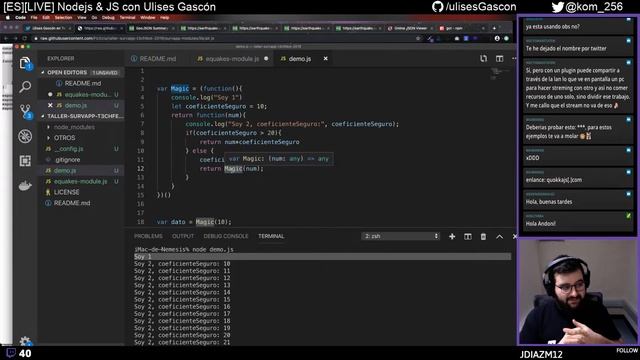Split the editor to the right

[500, 59]
